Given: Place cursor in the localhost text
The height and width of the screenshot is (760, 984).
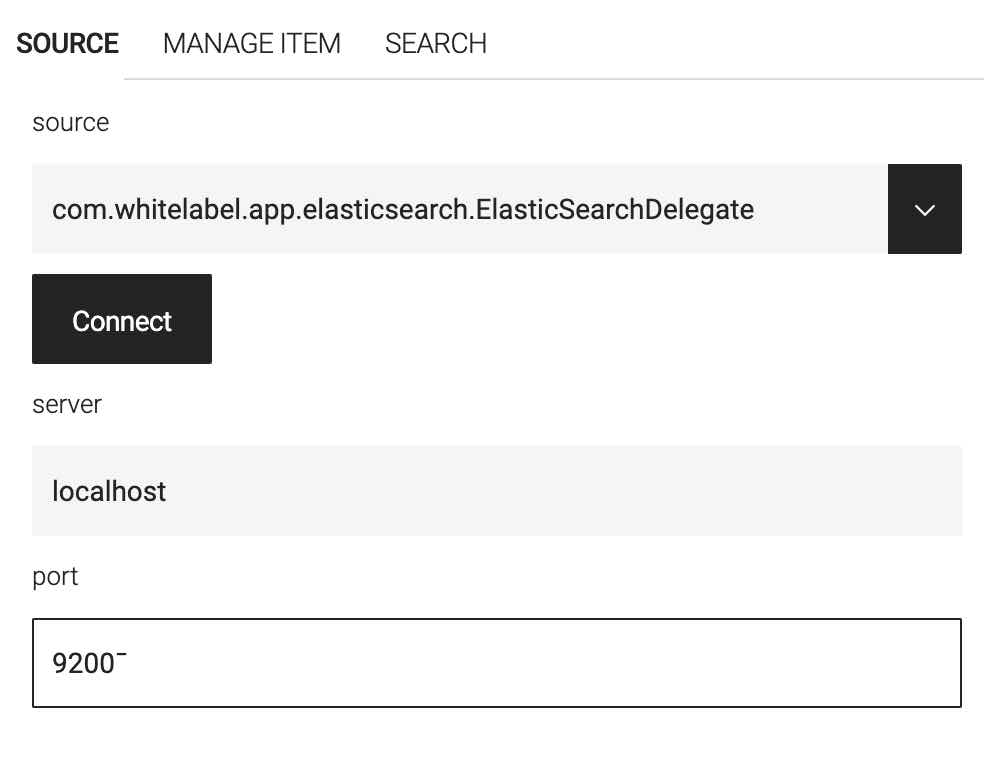Looking at the screenshot, I should point(109,491).
